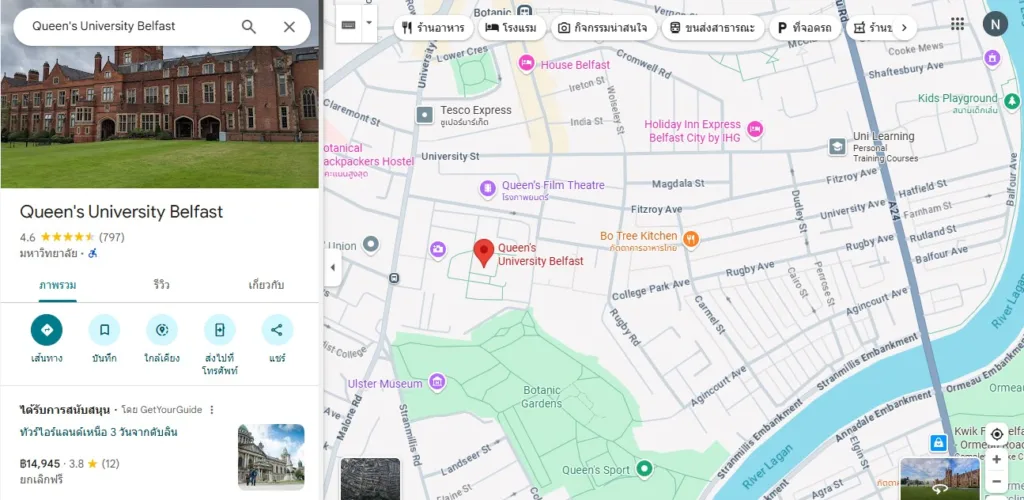The width and height of the screenshot is (1024, 500).
Task: Click the search magnifier icon
Action: tap(249, 27)
